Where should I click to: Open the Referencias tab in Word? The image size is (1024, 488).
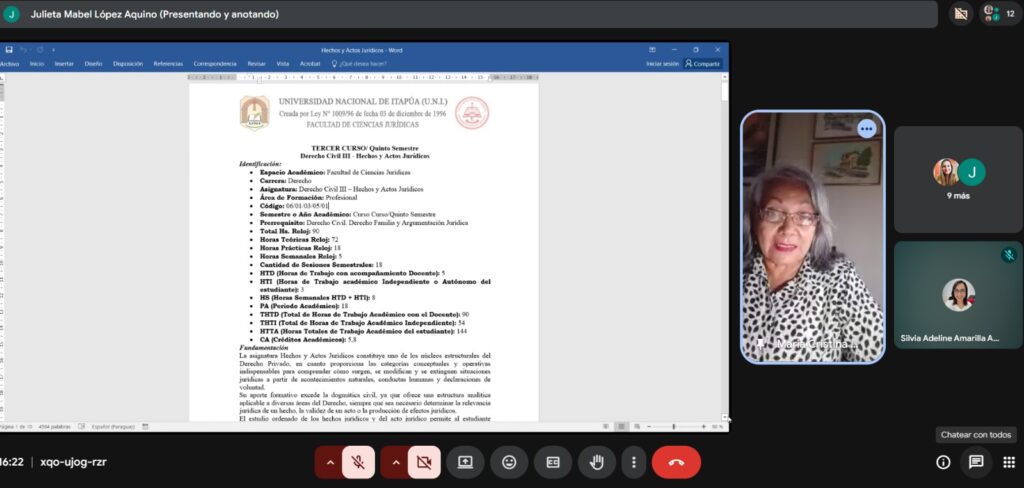click(161, 63)
